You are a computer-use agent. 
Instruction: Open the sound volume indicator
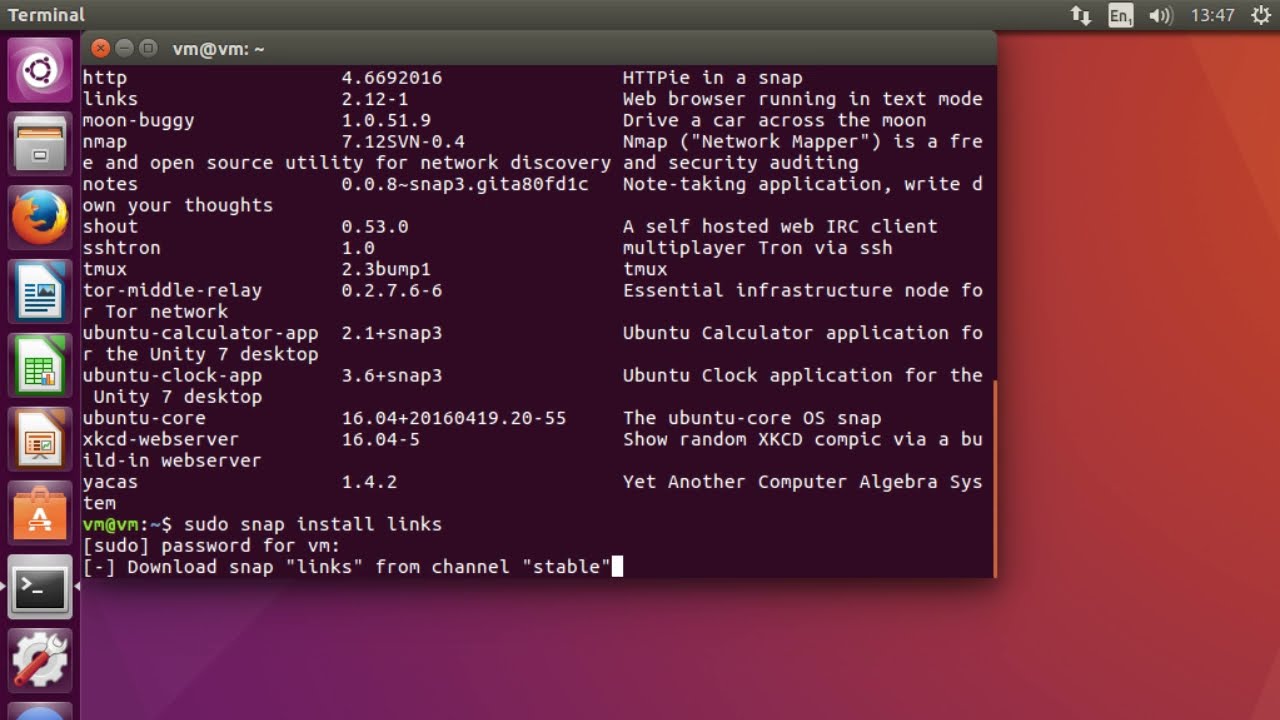click(1160, 15)
